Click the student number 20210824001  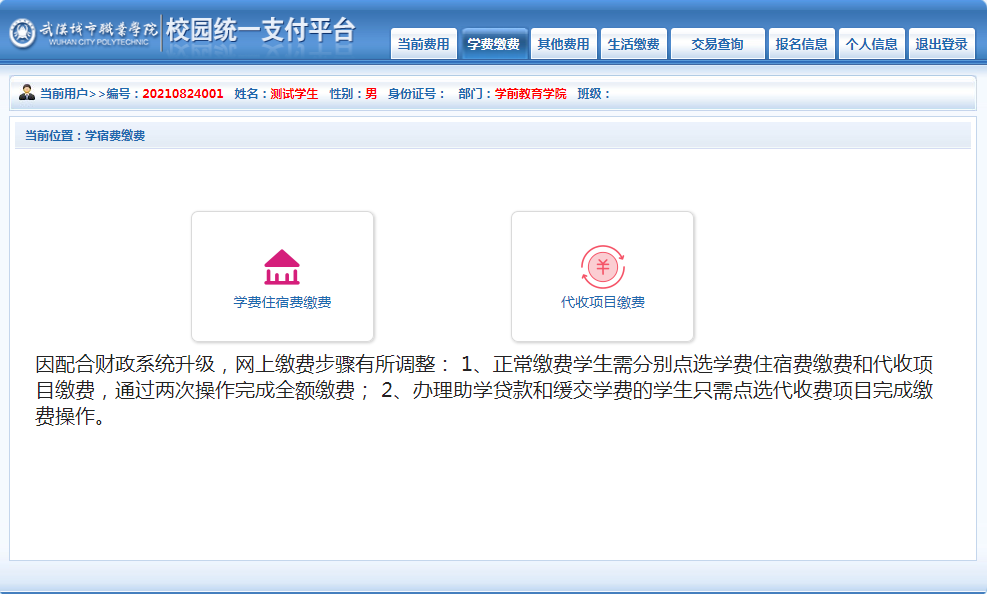click(183, 94)
